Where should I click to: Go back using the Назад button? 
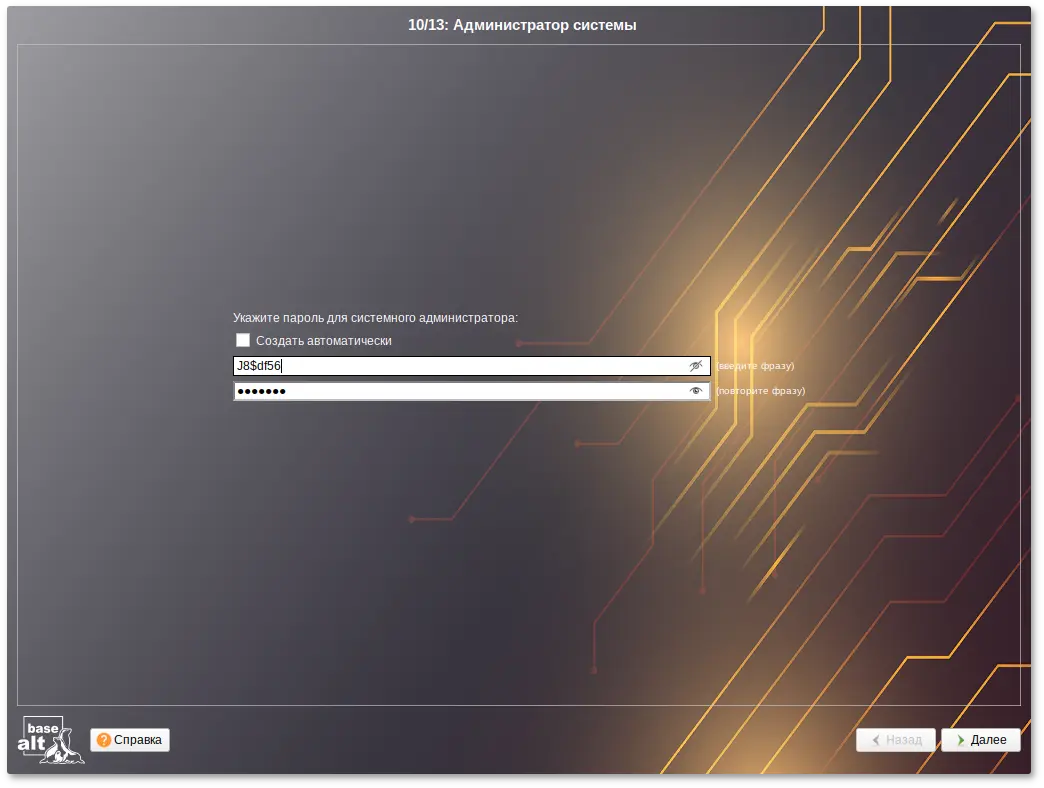click(896, 740)
